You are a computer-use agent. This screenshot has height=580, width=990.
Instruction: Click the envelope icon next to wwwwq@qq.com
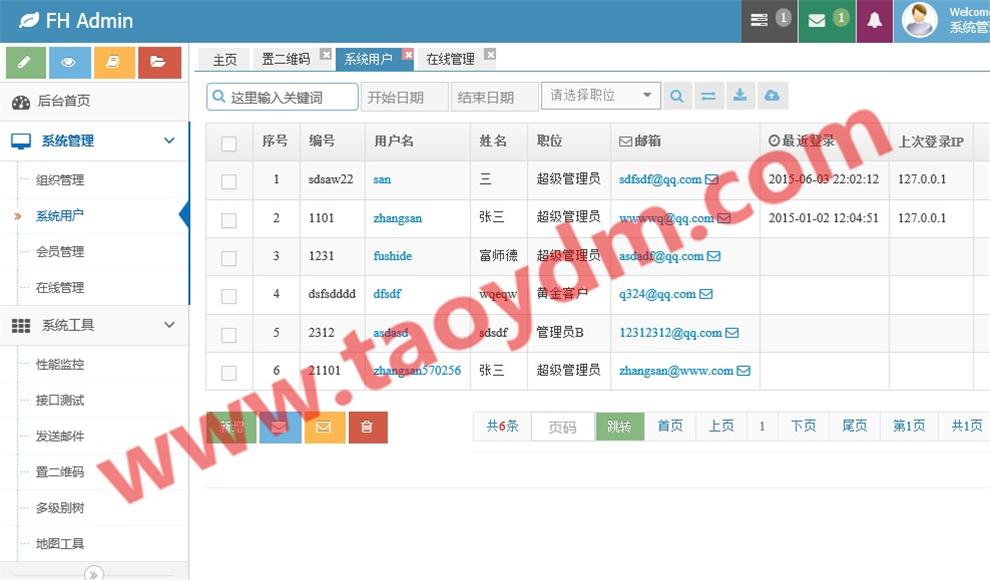pyautogui.click(x=724, y=218)
